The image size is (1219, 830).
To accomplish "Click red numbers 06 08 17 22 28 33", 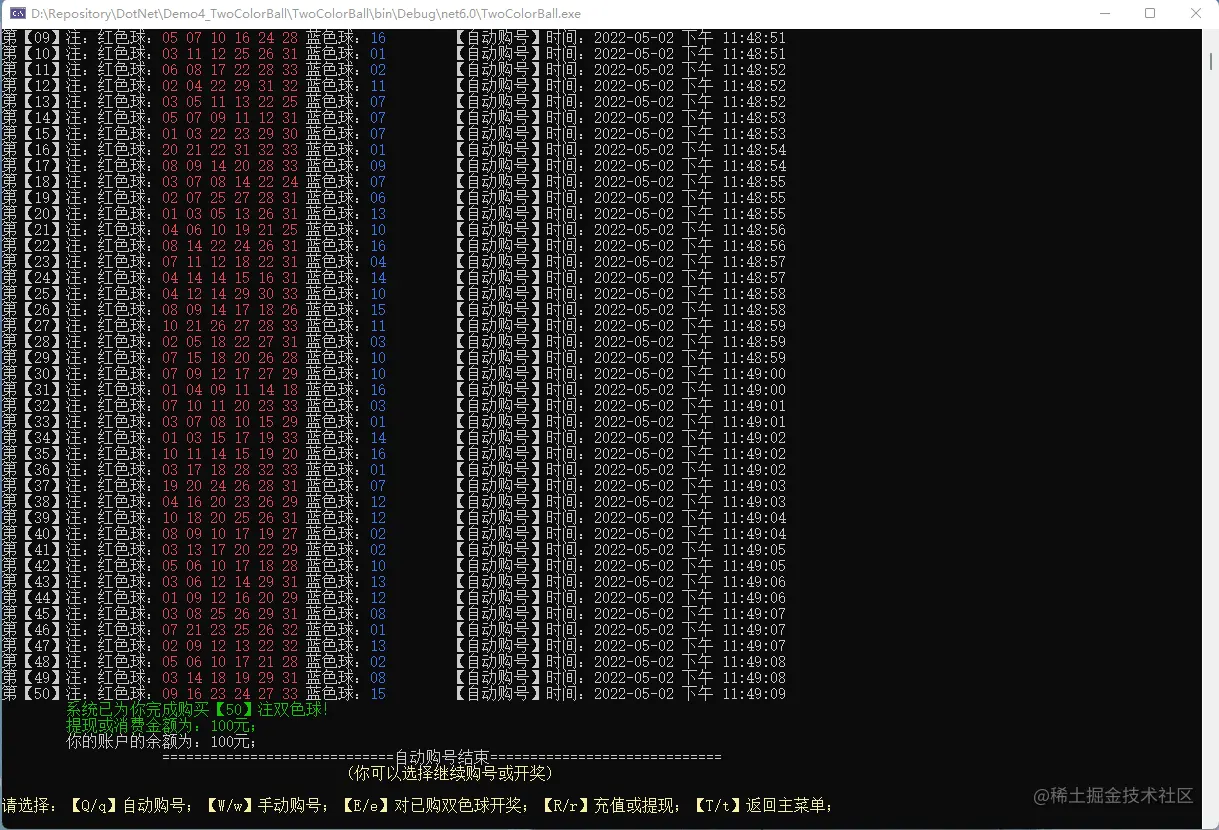I will [230, 70].
